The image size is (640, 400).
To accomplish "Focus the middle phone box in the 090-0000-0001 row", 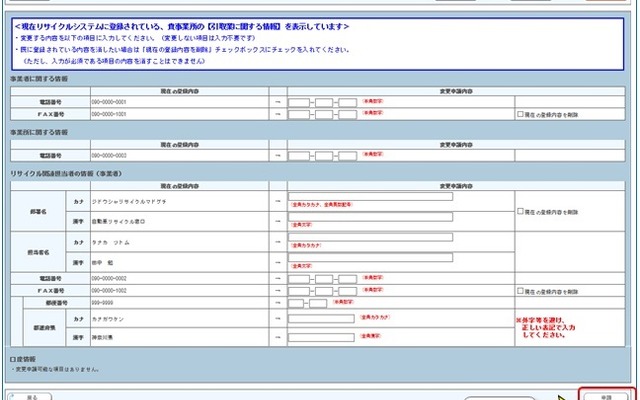I will pos(324,102).
